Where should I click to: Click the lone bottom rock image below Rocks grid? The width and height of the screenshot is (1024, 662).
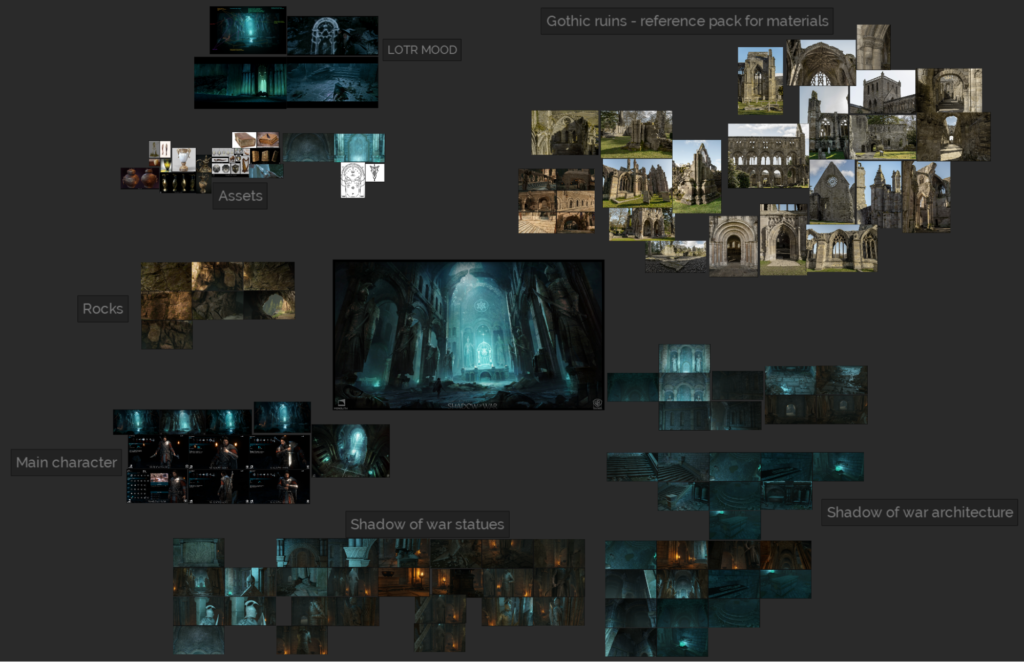(x=167, y=334)
